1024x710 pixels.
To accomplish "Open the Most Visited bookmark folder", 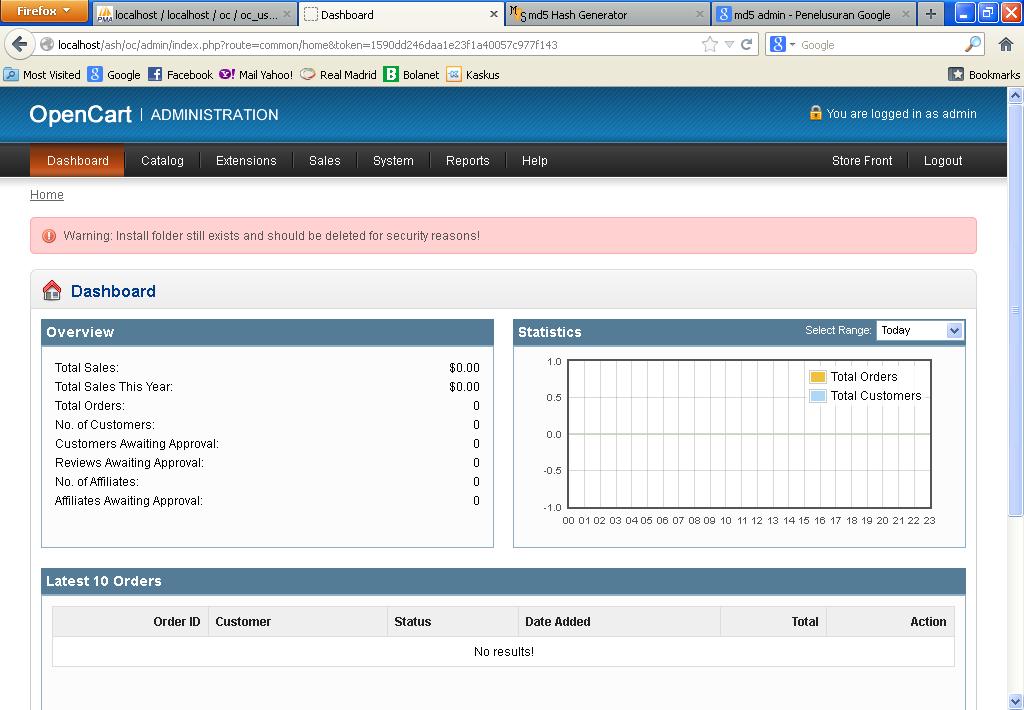I will (x=42, y=74).
